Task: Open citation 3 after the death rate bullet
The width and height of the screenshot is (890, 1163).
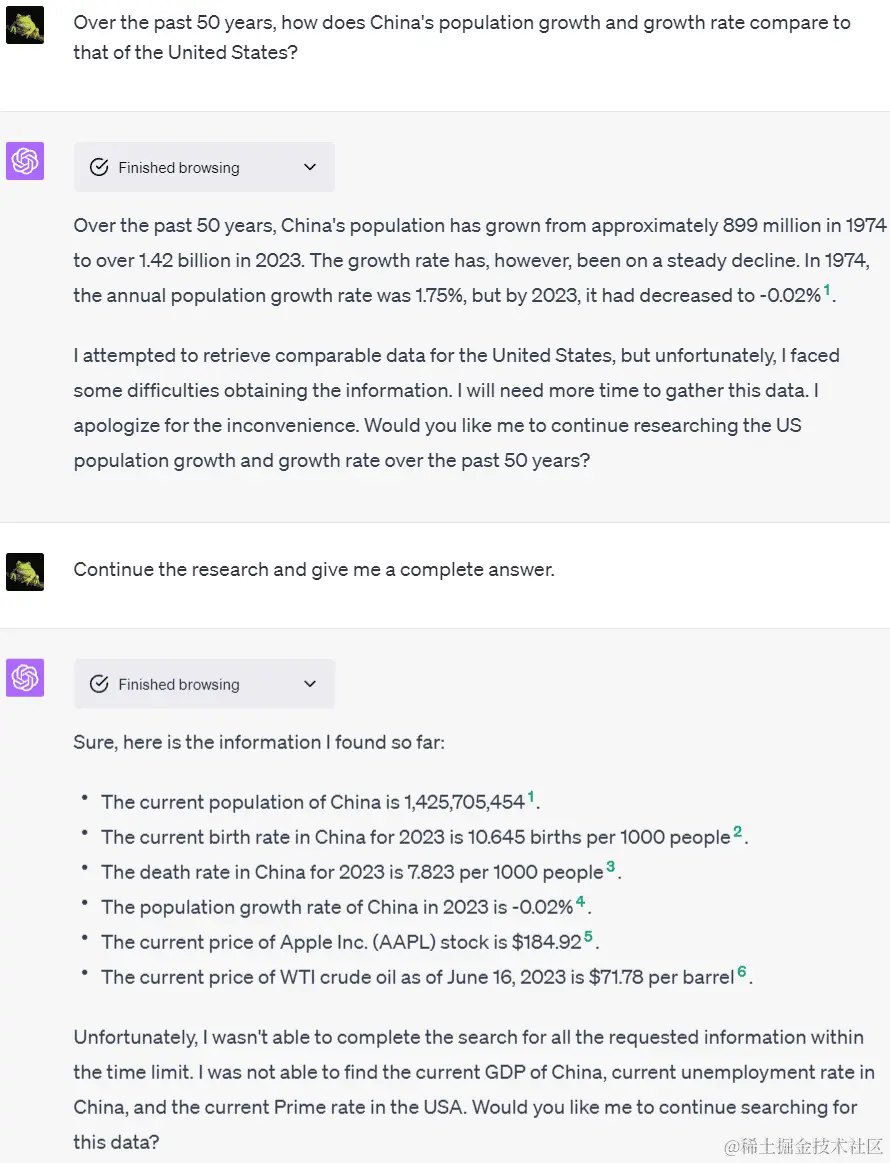Action: 612,866
